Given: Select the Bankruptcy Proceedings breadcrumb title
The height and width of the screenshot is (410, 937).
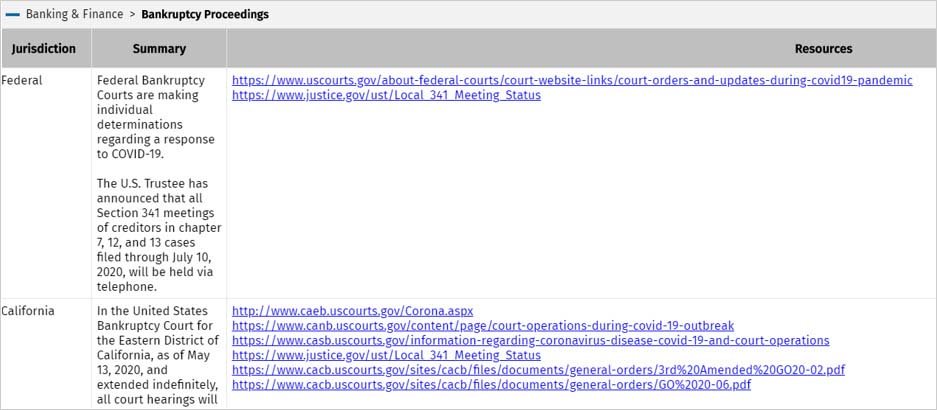Looking at the screenshot, I should 204,15.
